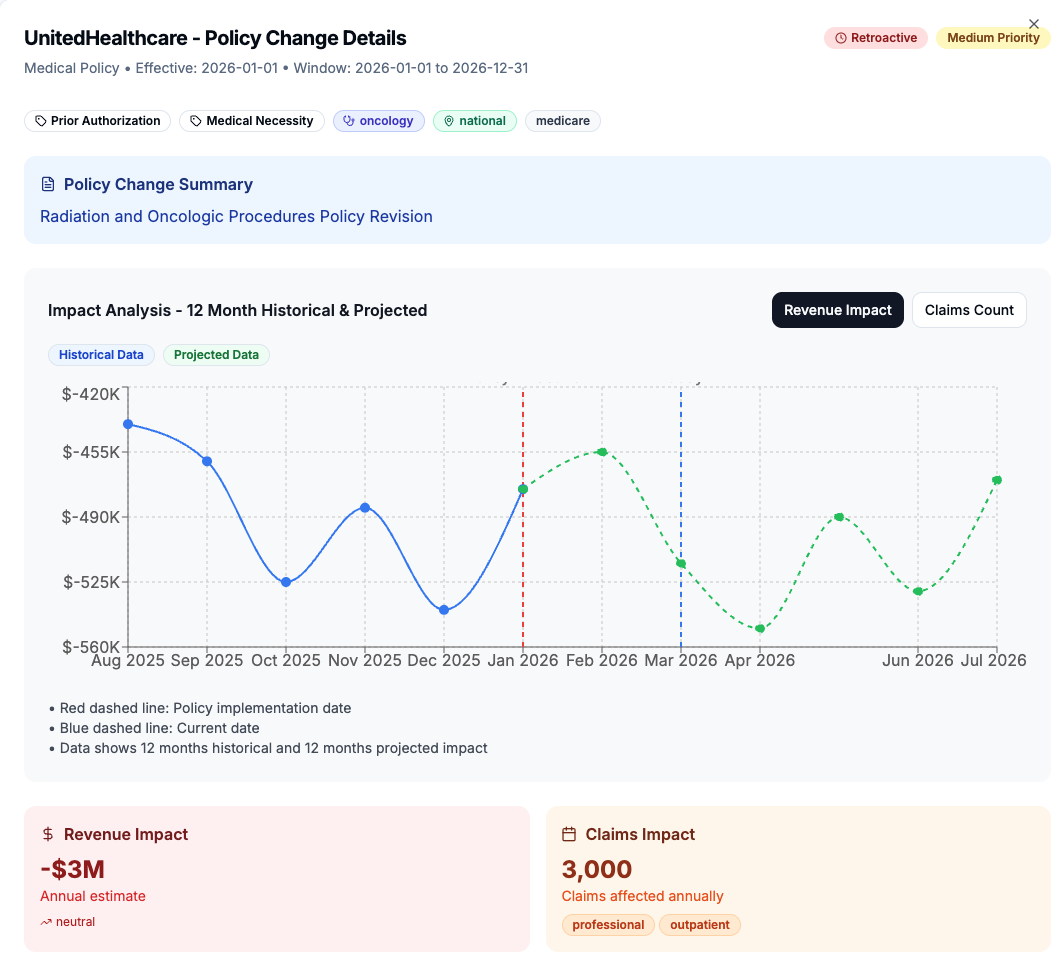
Task: Click the $-560K y-axis label
Action: tap(91, 647)
